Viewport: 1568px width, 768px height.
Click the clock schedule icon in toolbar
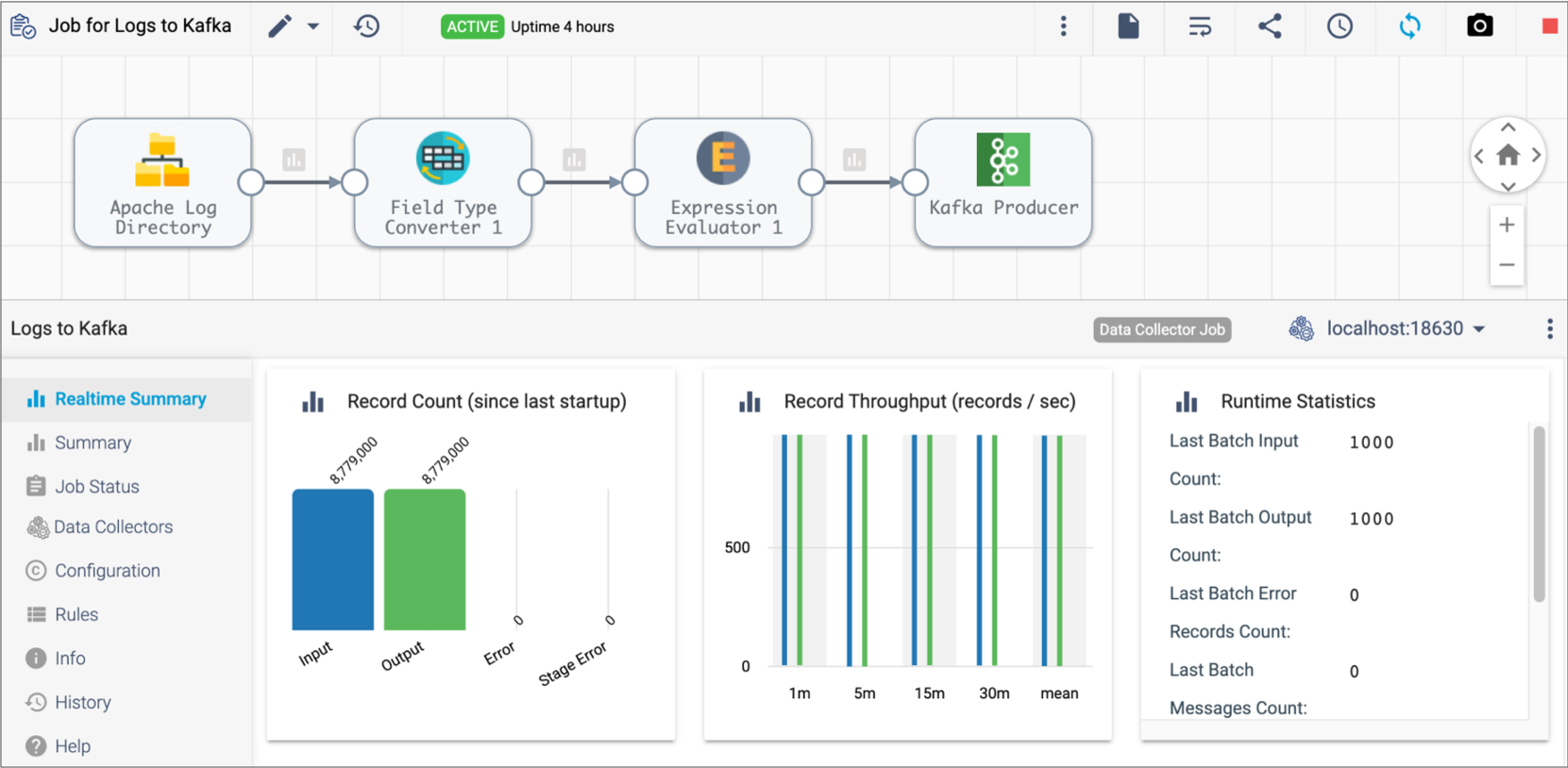(1340, 26)
